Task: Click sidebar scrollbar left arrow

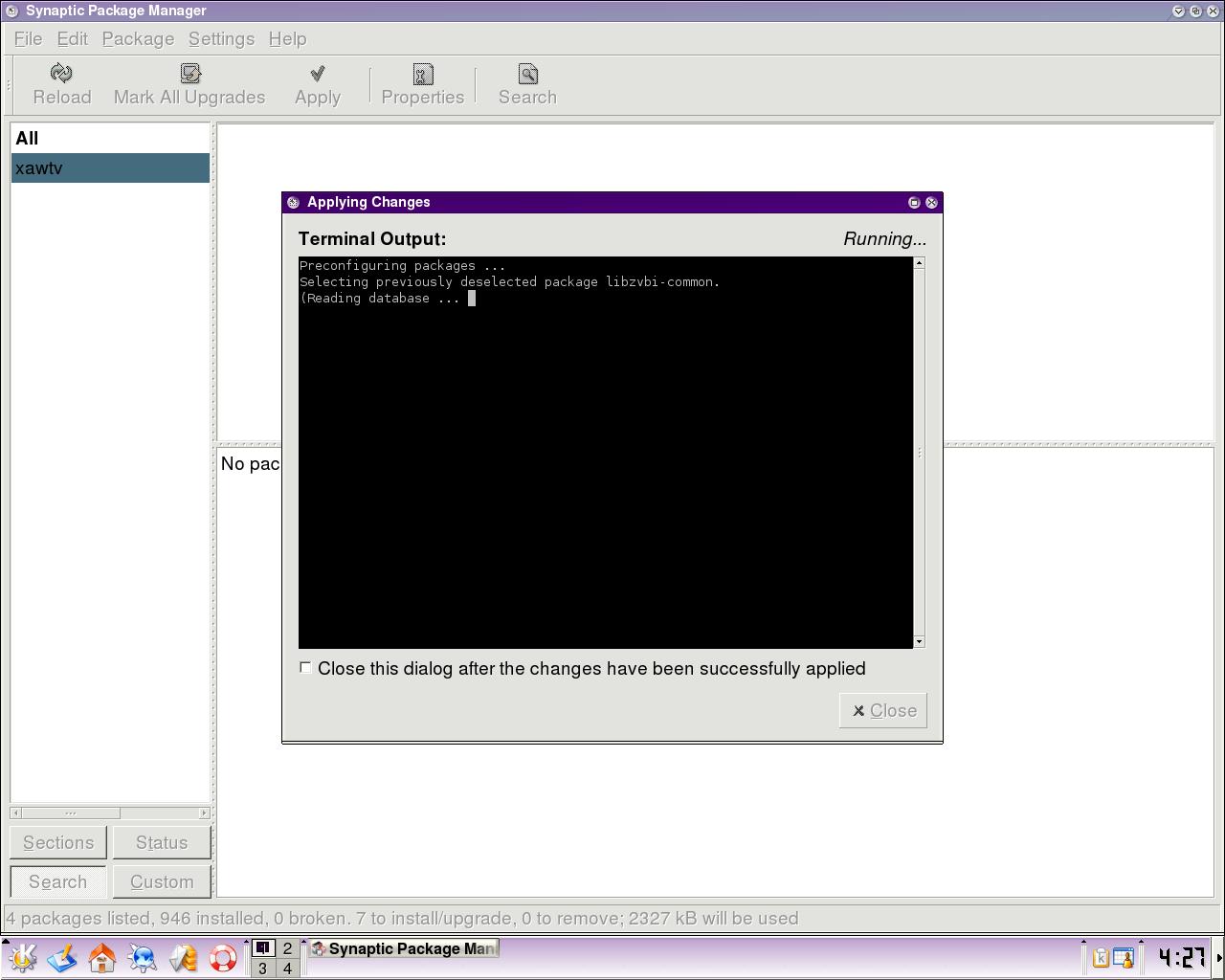Action: click(15, 813)
